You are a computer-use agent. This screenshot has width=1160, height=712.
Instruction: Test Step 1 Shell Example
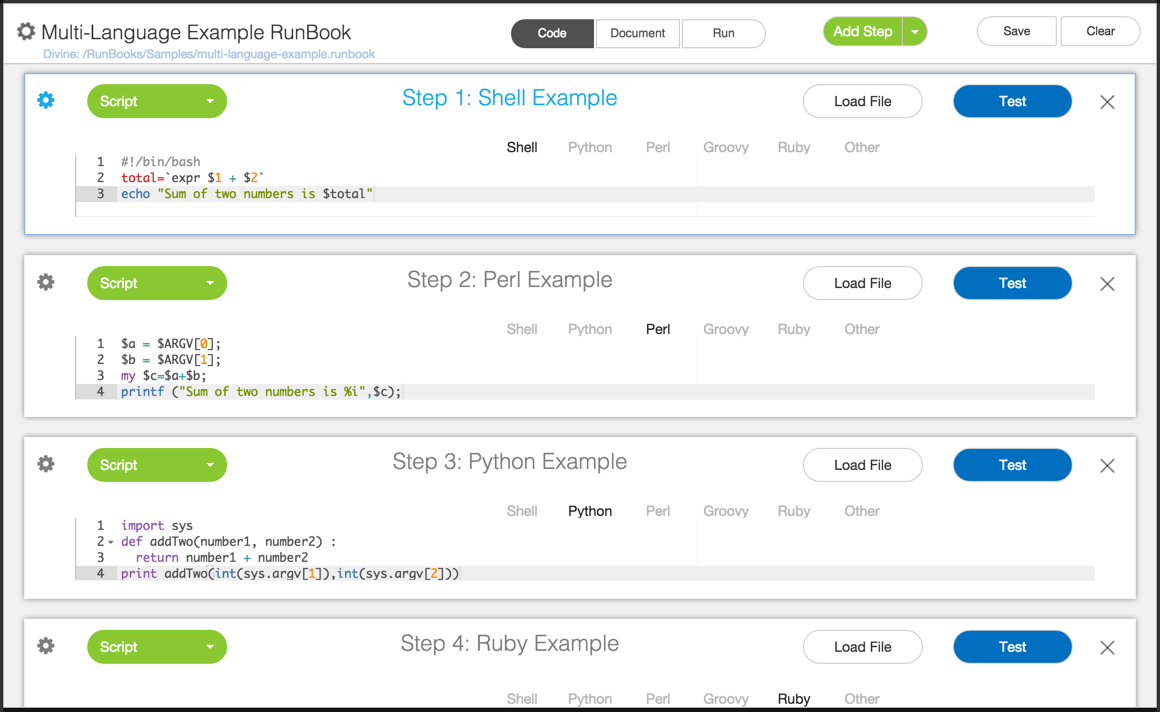point(1012,101)
